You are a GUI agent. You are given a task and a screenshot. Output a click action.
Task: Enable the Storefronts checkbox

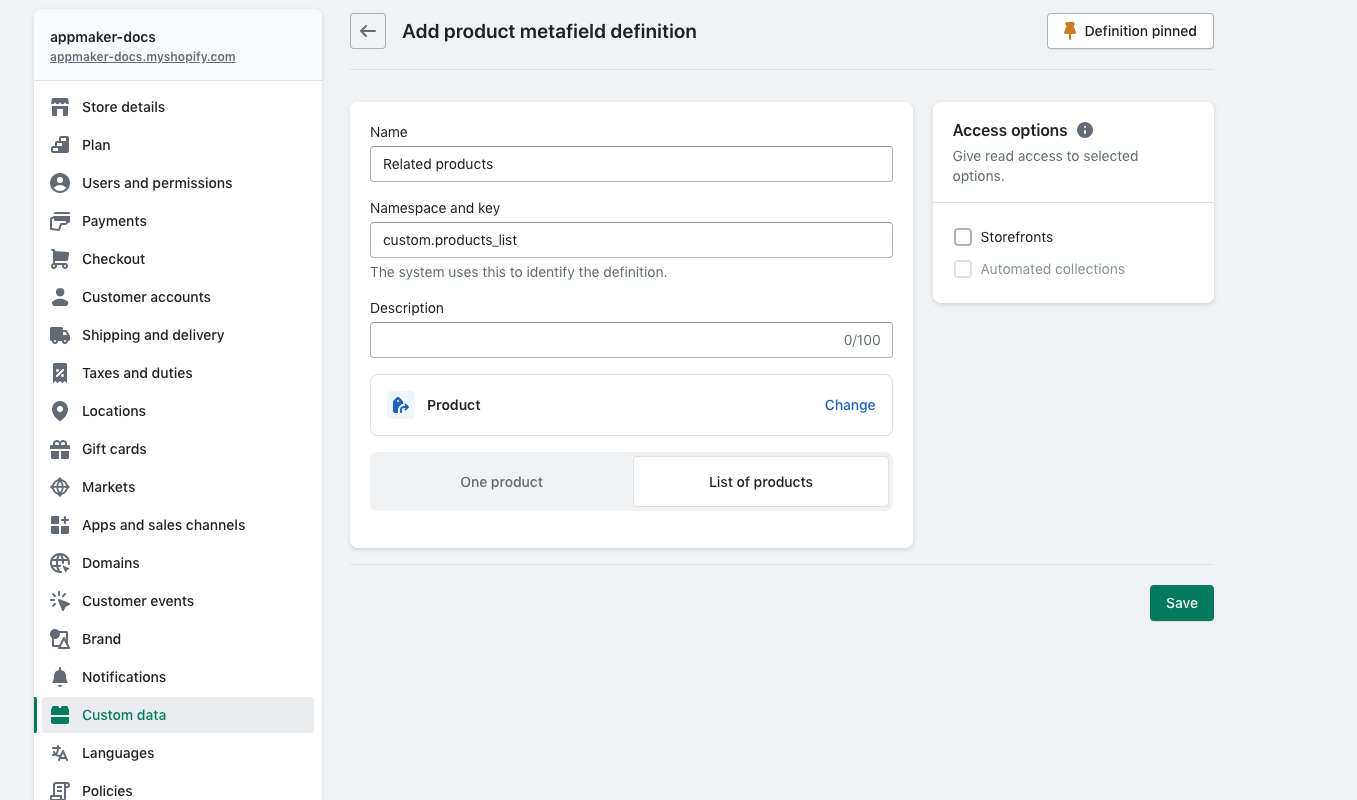963,237
